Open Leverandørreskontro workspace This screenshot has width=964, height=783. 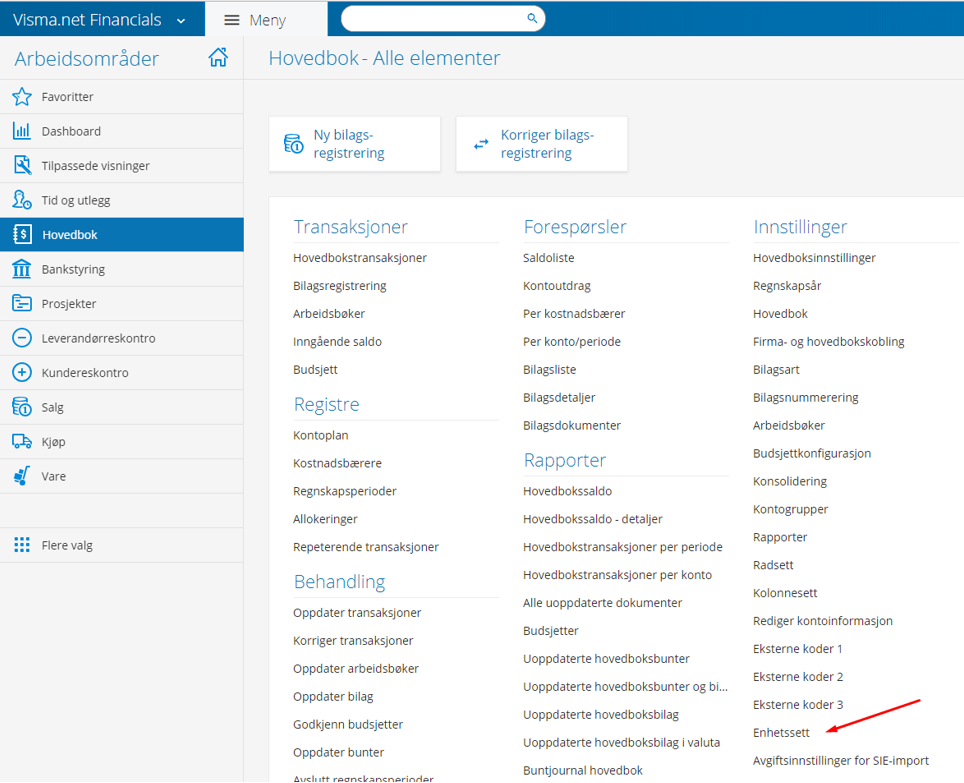point(122,337)
